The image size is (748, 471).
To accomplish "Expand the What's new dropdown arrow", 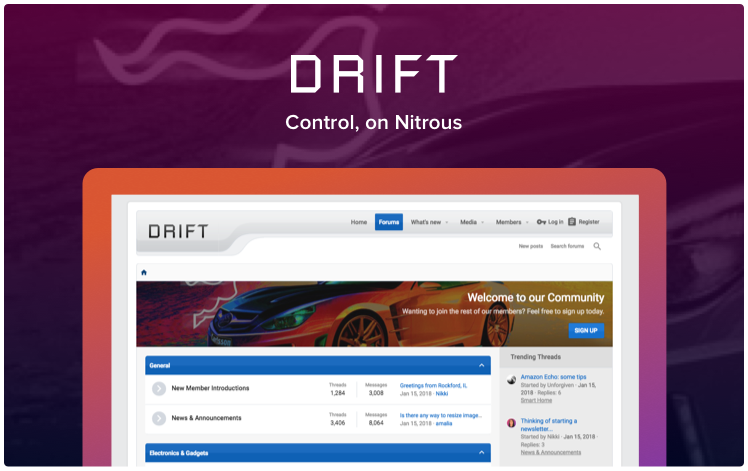I will coord(447,222).
